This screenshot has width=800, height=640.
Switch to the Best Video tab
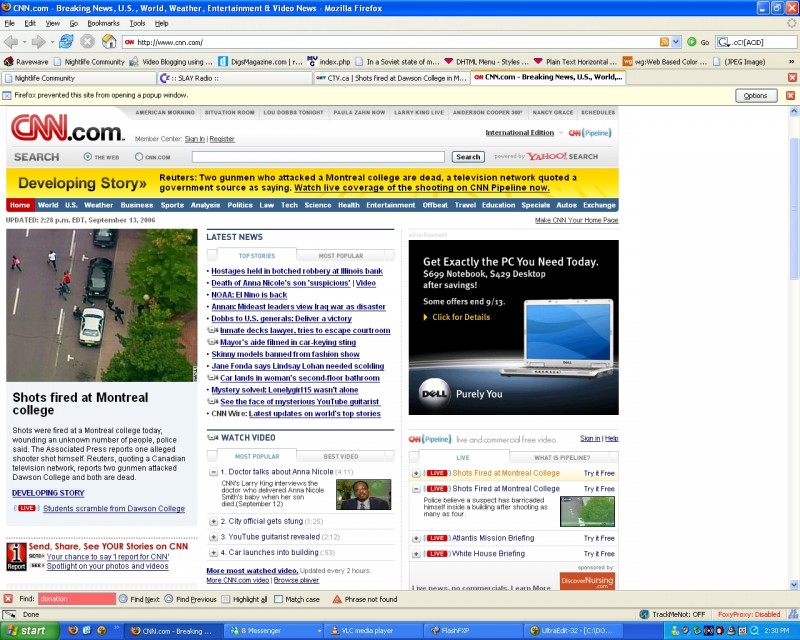point(341,456)
